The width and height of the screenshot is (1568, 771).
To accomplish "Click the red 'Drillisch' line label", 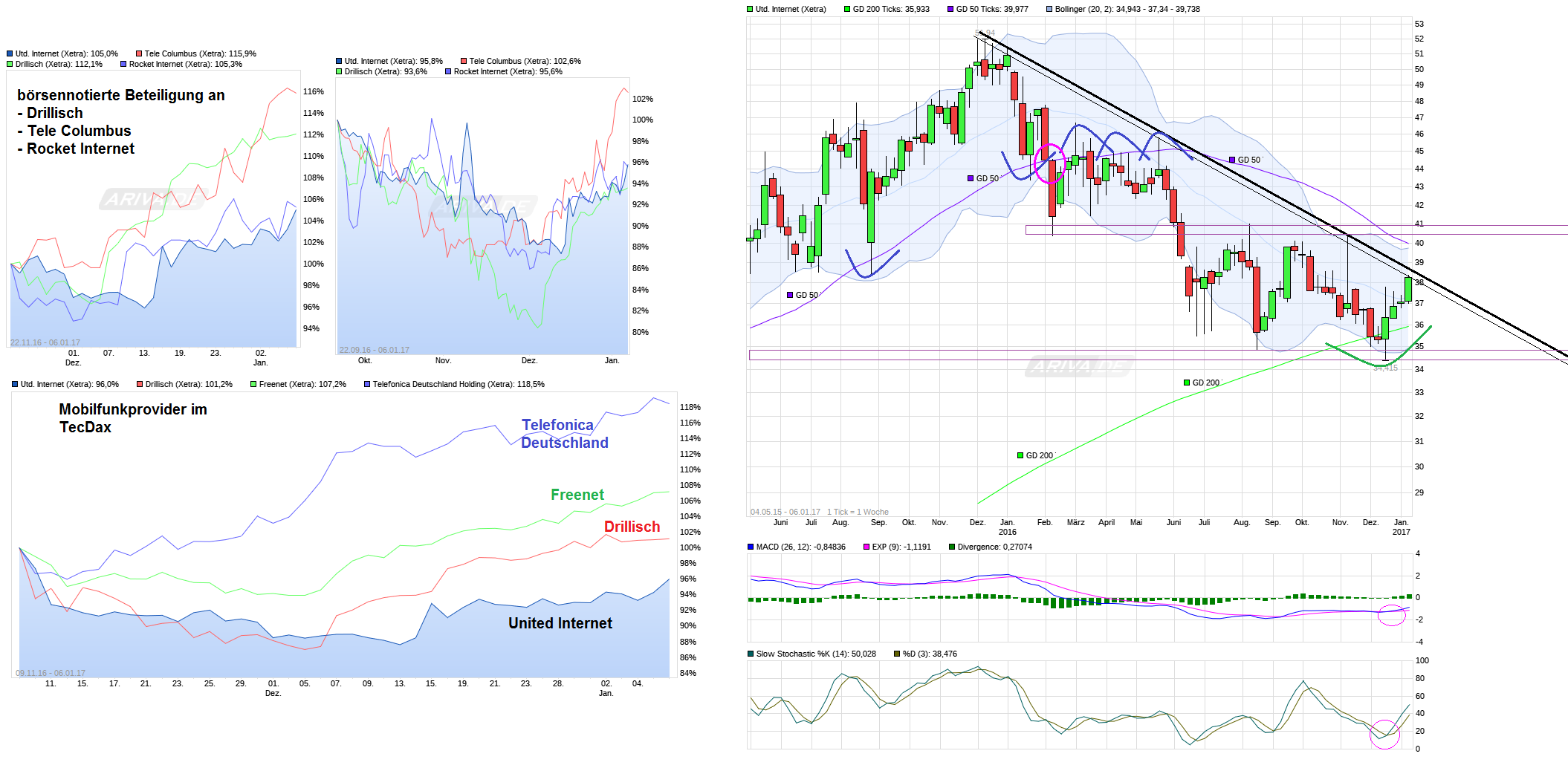I will tap(632, 527).
